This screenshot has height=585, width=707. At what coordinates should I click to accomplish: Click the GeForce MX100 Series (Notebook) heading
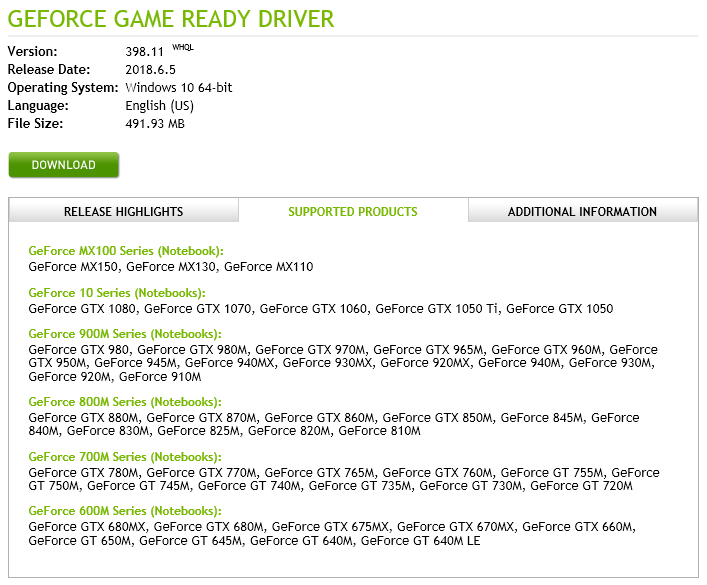(126, 251)
